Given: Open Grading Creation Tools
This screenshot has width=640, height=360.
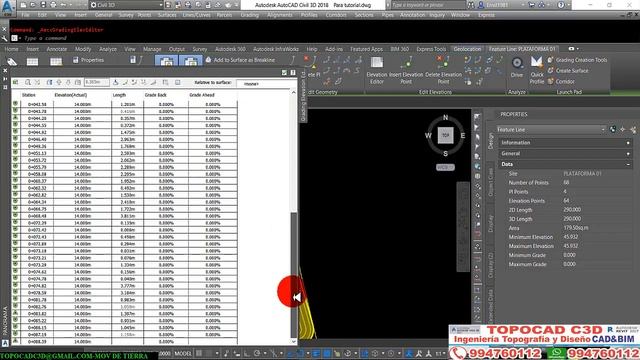Looking at the screenshot, I should [x=577, y=60].
